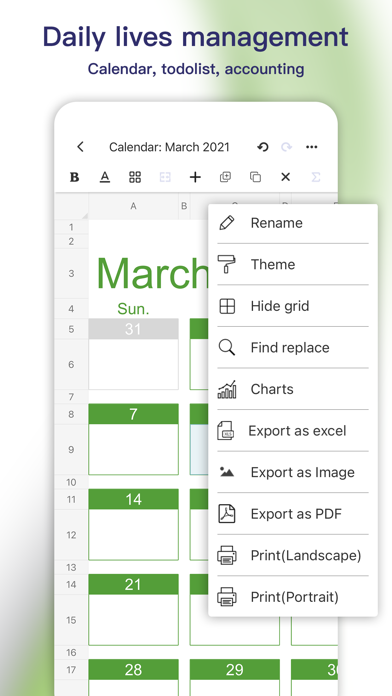Click the XLS file icon
Viewport: 392px width, 696px height.
point(226,431)
